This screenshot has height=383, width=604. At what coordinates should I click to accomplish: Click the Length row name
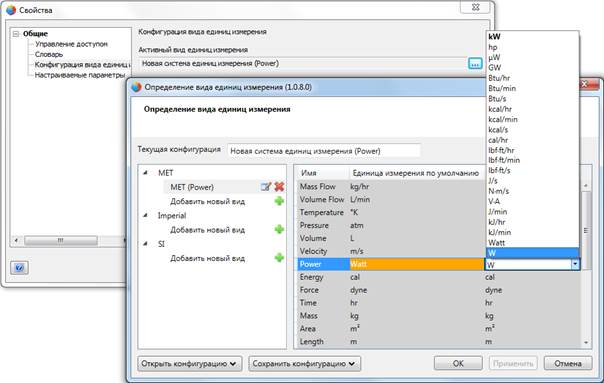(x=312, y=341)
